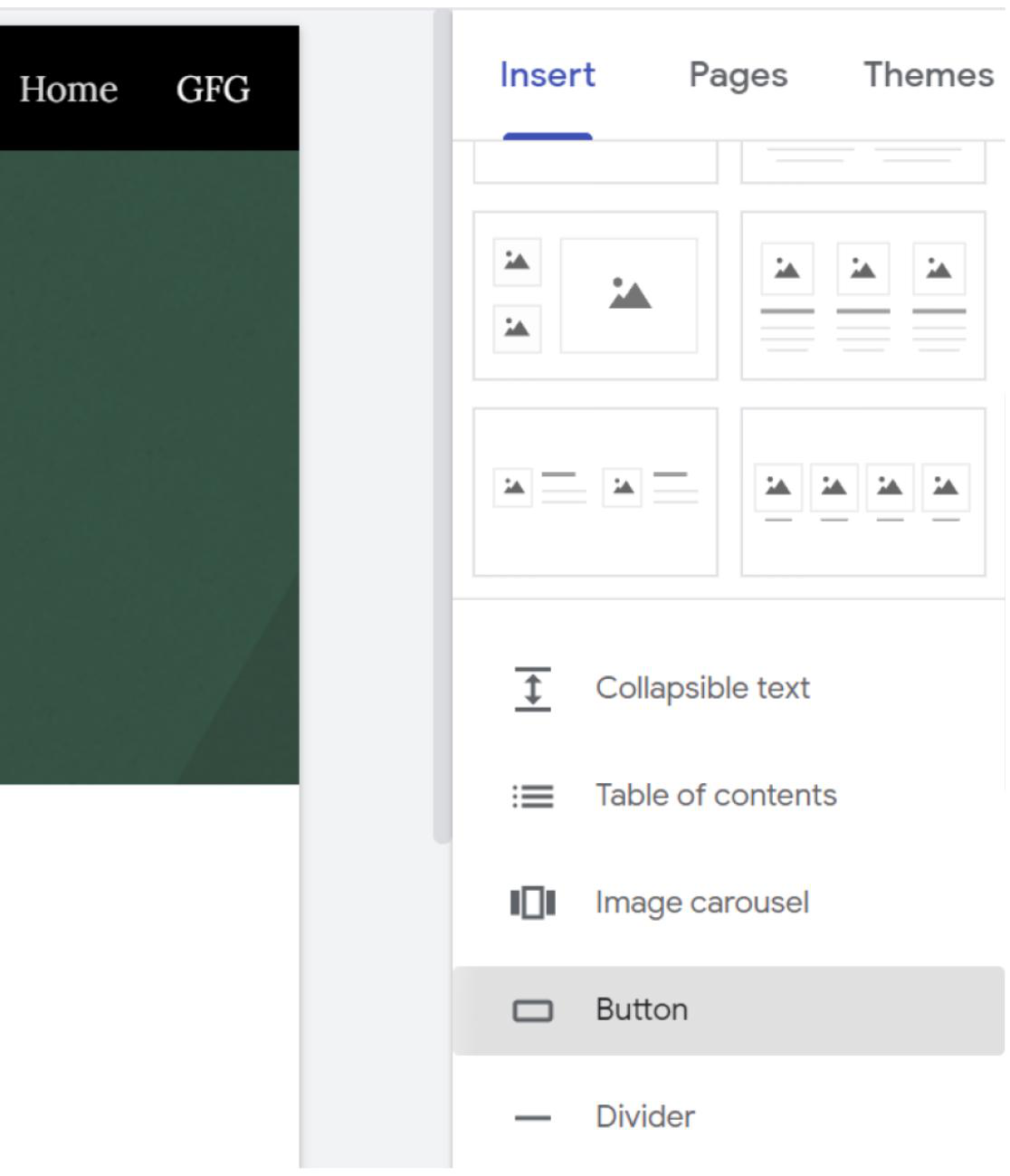
Task: Choose the four-image row layout
Action: pos(862,492)
